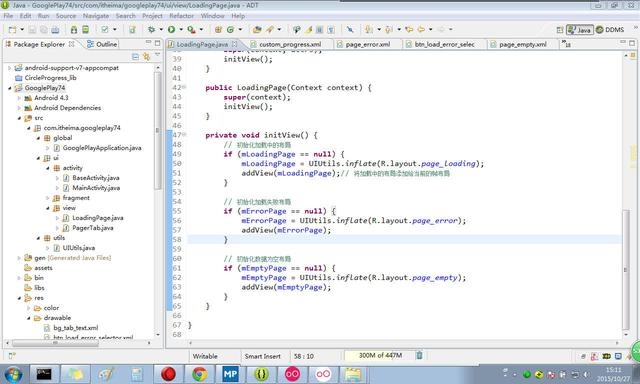Close the LoadingPage.java tab
The width and height of the screenshot is (640, 384).
pos(235,44)
